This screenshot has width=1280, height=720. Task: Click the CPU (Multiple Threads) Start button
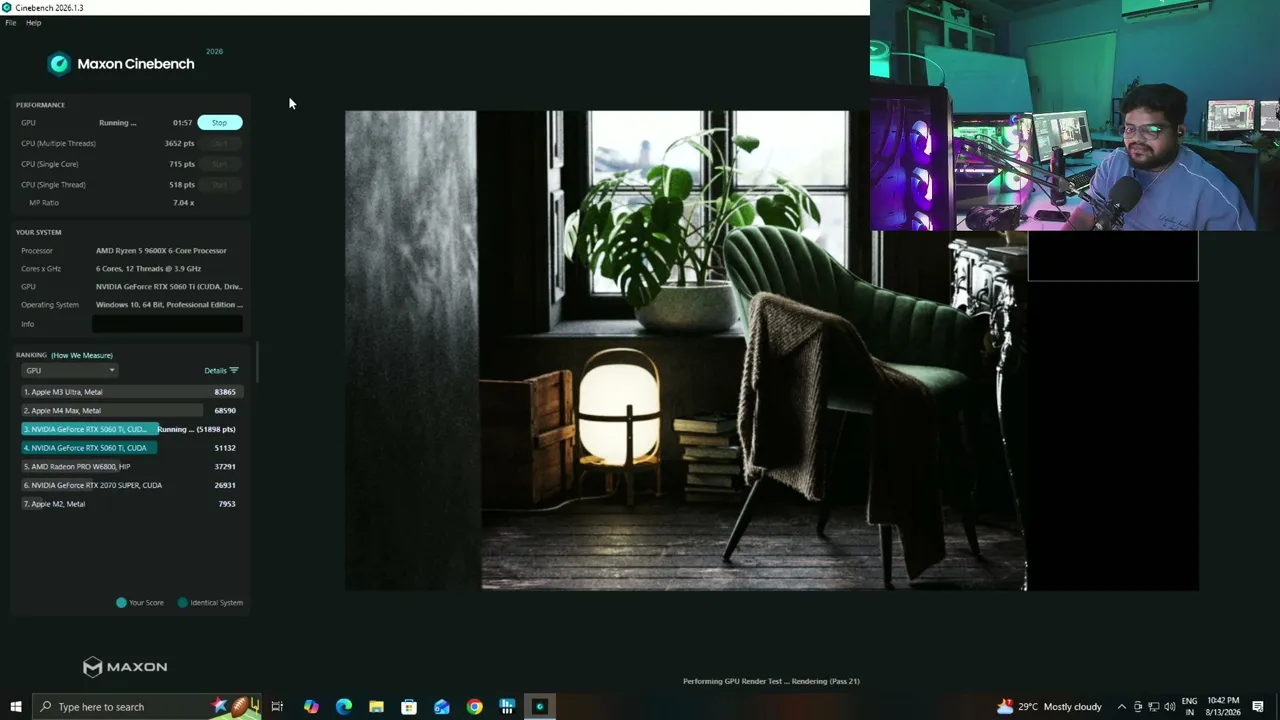(x=219, y=144)
